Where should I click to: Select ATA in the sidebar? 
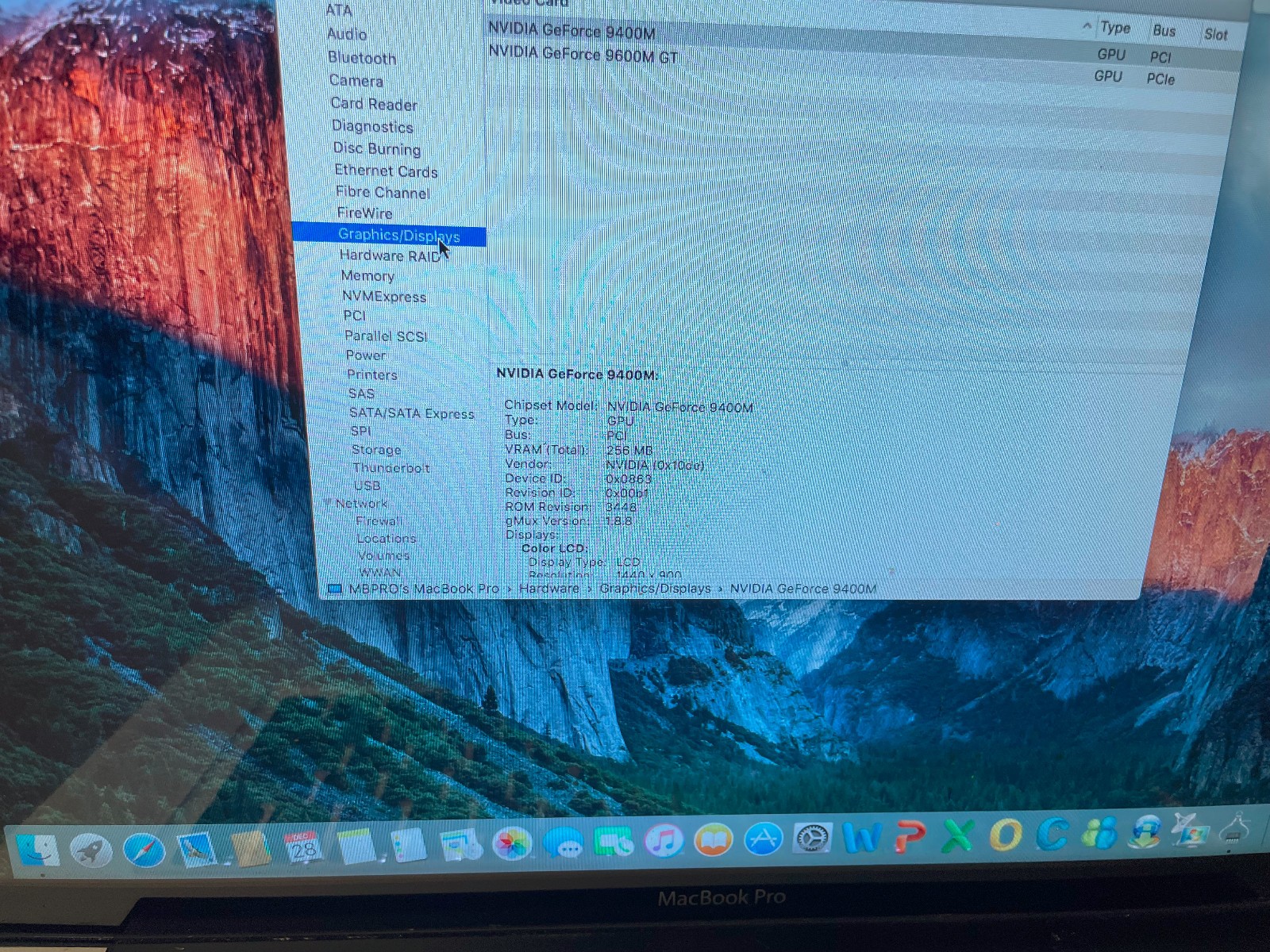click(338, 10)
